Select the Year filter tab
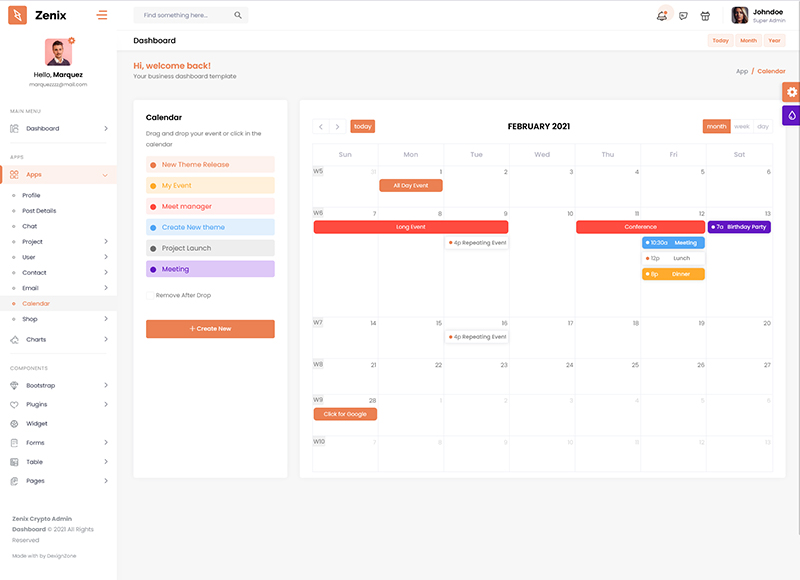800x580 pixels. tap(775, 41)
